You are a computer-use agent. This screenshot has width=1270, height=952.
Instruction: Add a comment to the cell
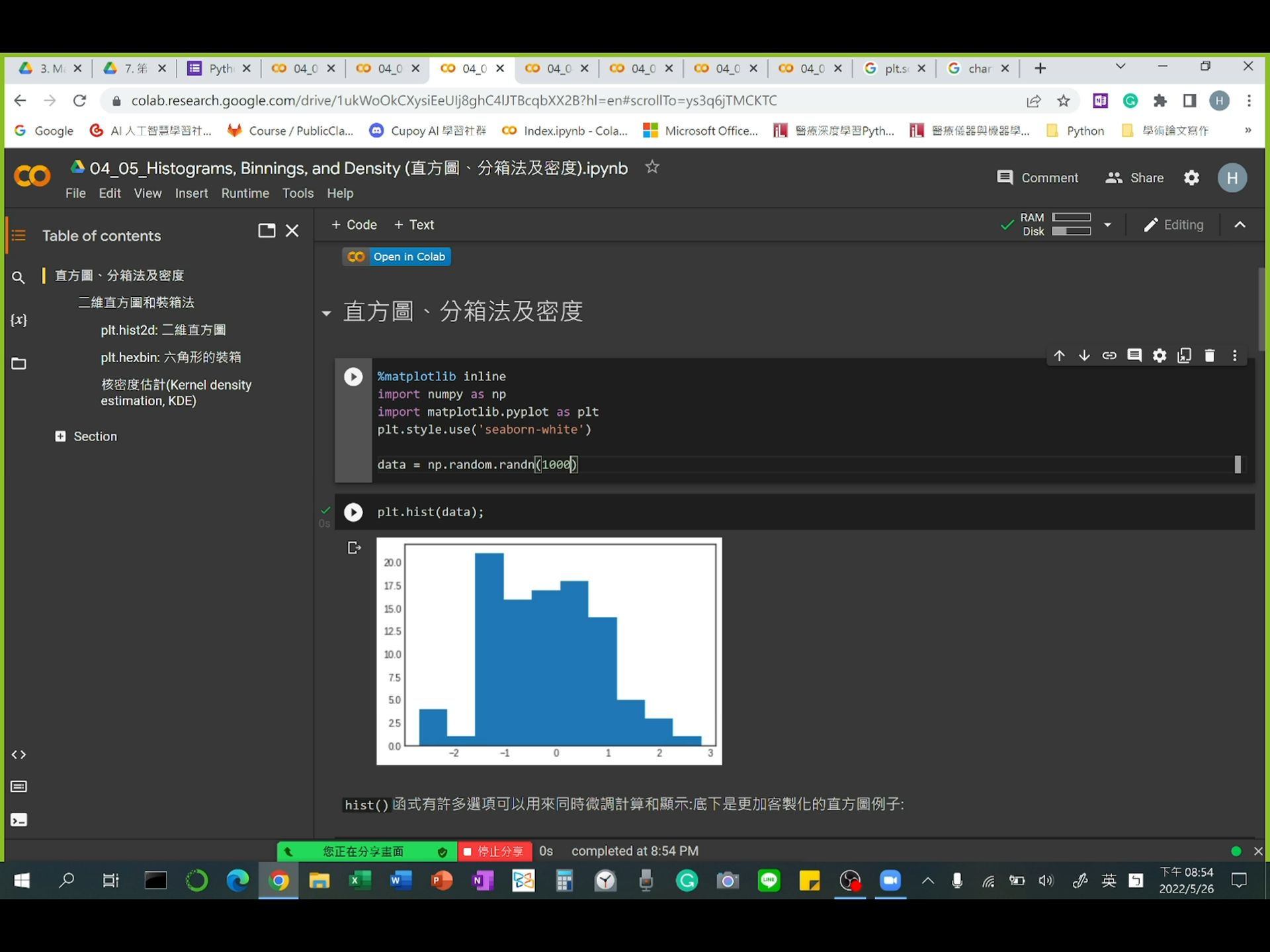(x=1135, y=355)
